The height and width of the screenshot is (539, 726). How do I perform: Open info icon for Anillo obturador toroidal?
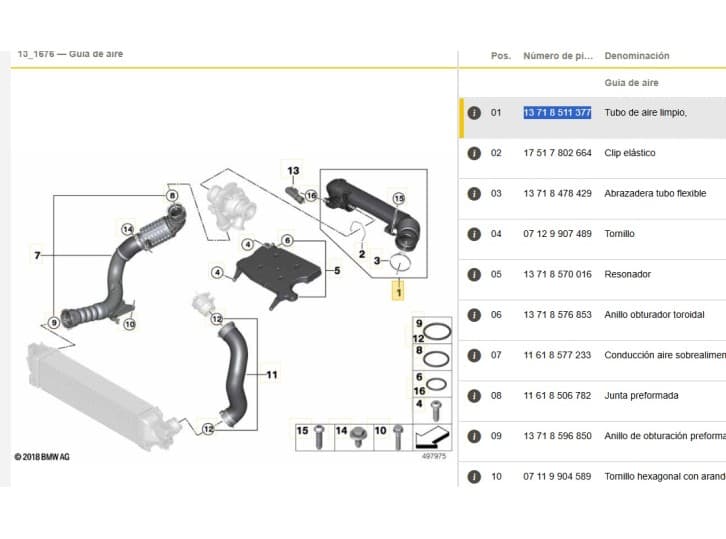474,315
